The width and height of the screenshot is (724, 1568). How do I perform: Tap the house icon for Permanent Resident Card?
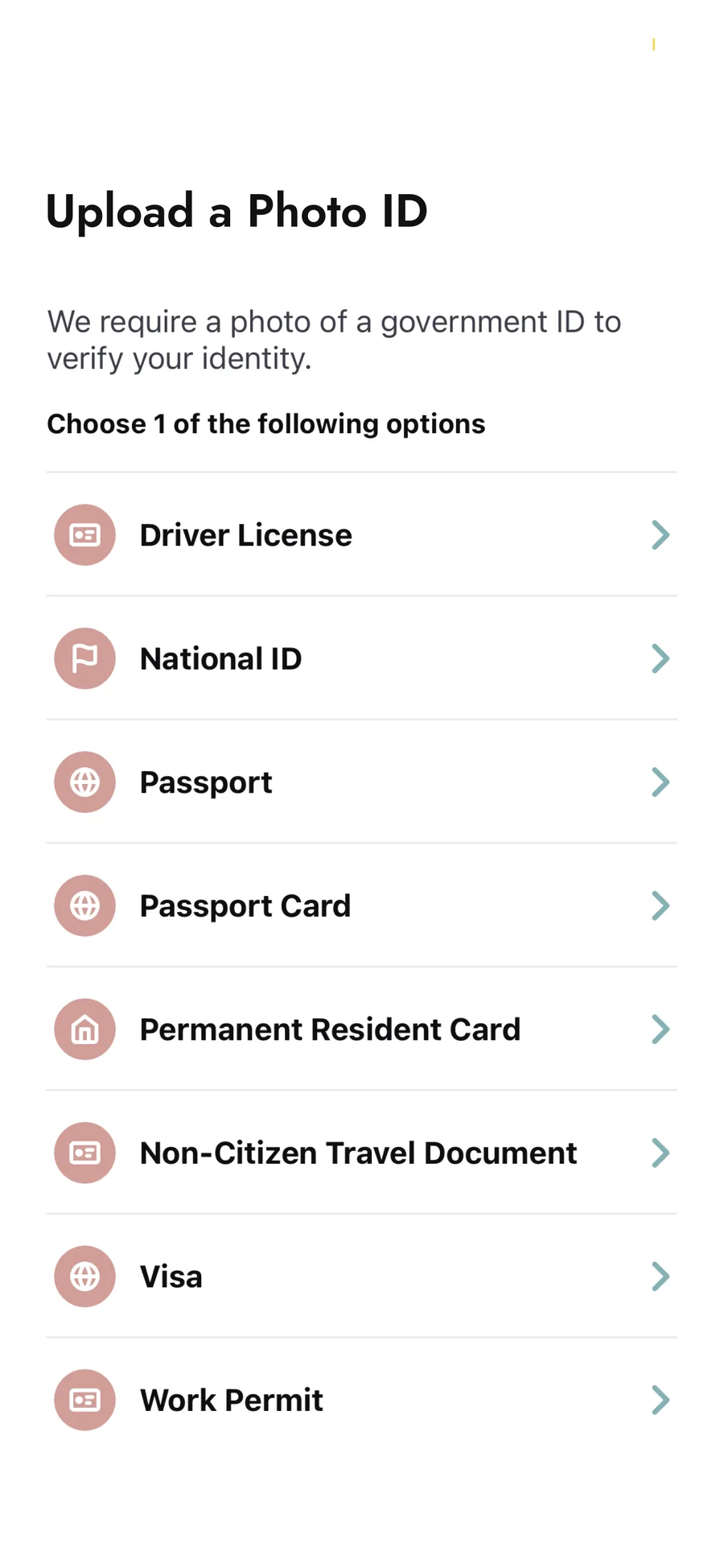(84, 1029)
